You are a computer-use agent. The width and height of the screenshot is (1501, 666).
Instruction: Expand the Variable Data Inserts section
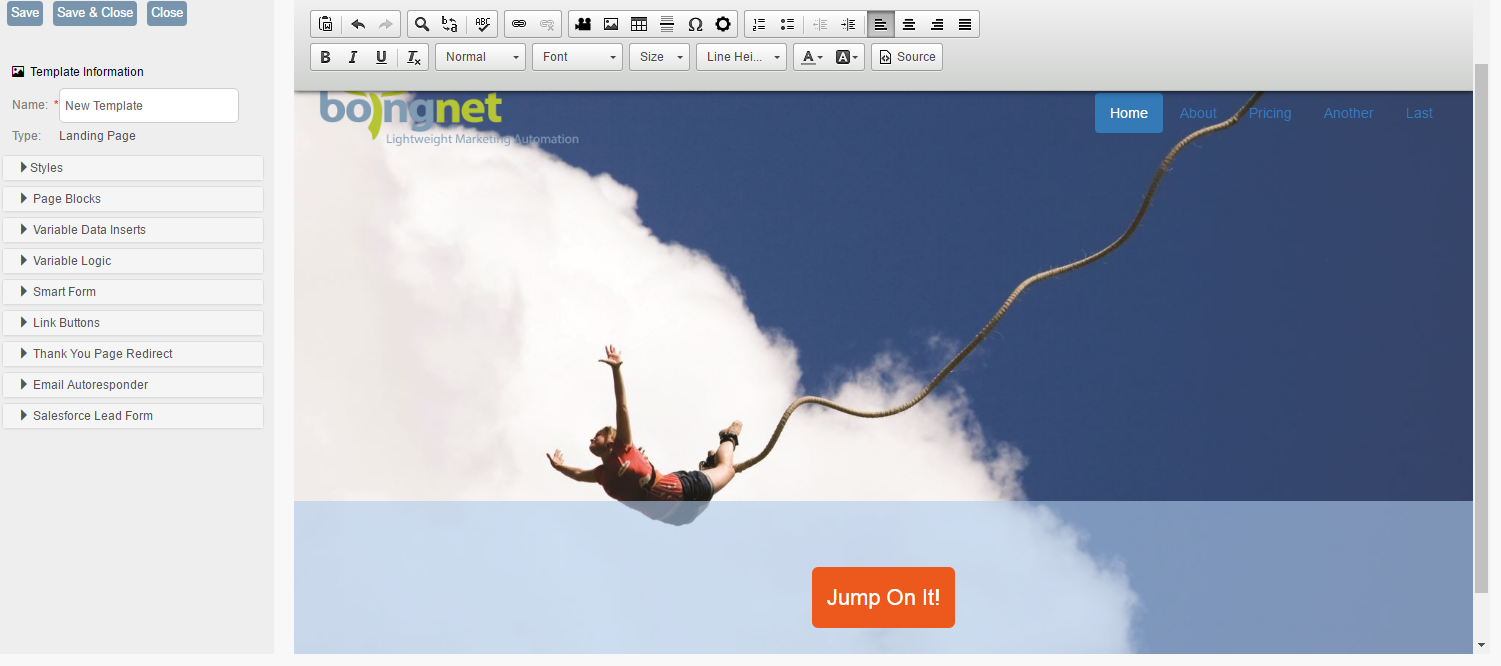pyautogui.click(x=133, y=230)
